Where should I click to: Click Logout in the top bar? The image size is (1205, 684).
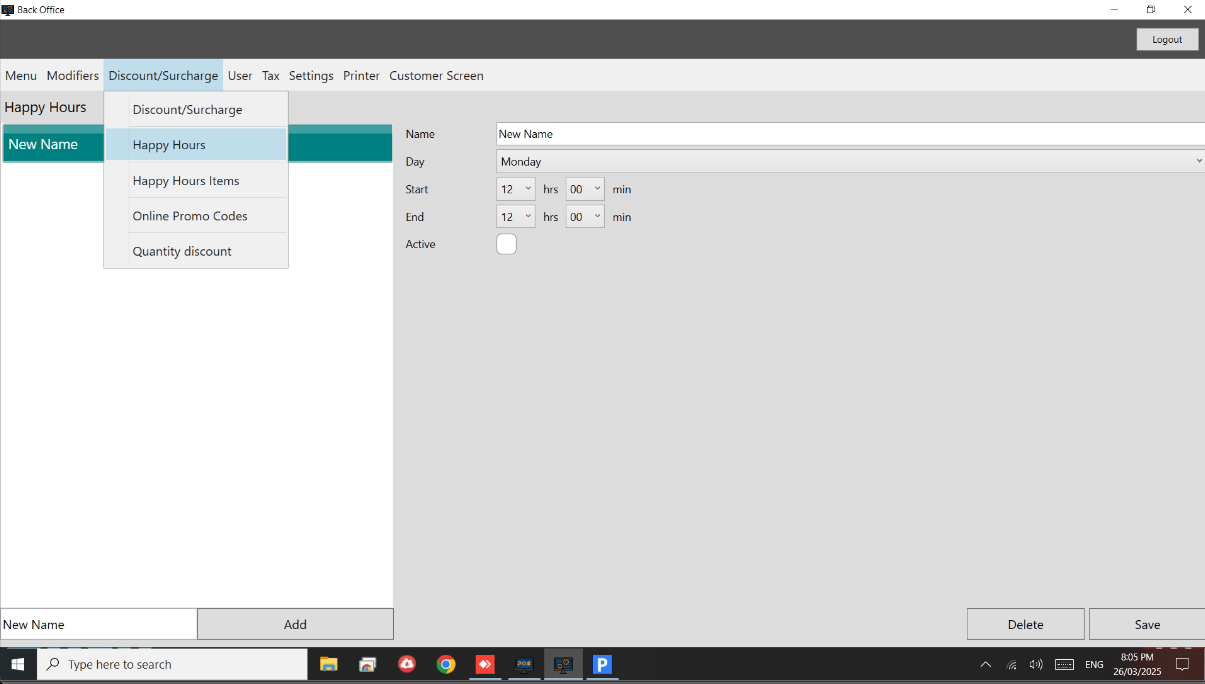click(1167, 39)
